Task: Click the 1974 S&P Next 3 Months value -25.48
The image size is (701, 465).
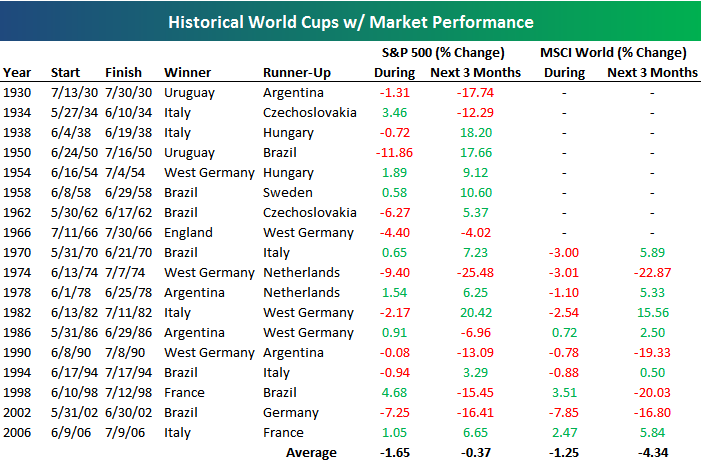Action: [x=475, y=272]
